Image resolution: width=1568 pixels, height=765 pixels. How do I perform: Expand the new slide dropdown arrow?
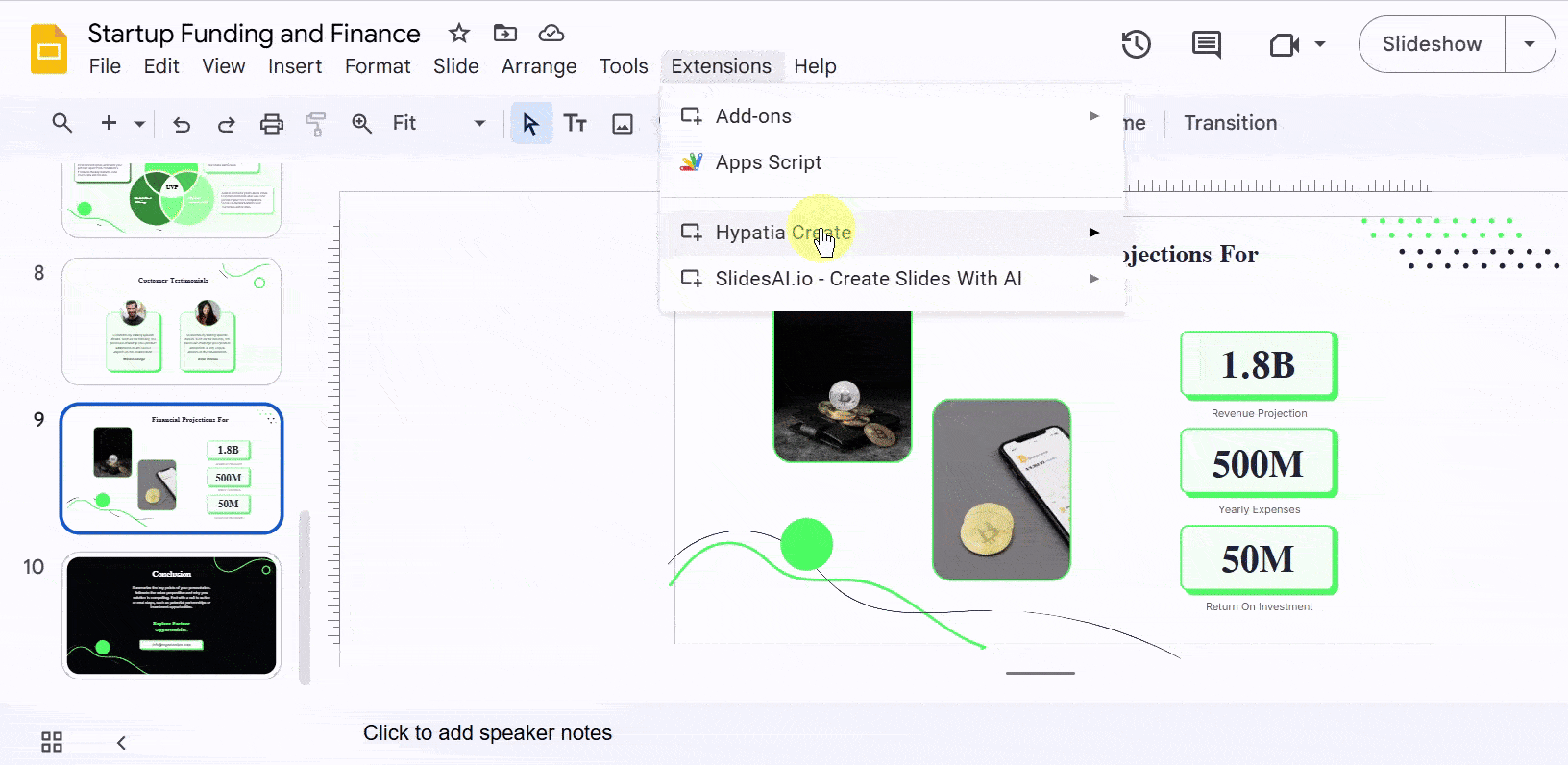(139, 124)
